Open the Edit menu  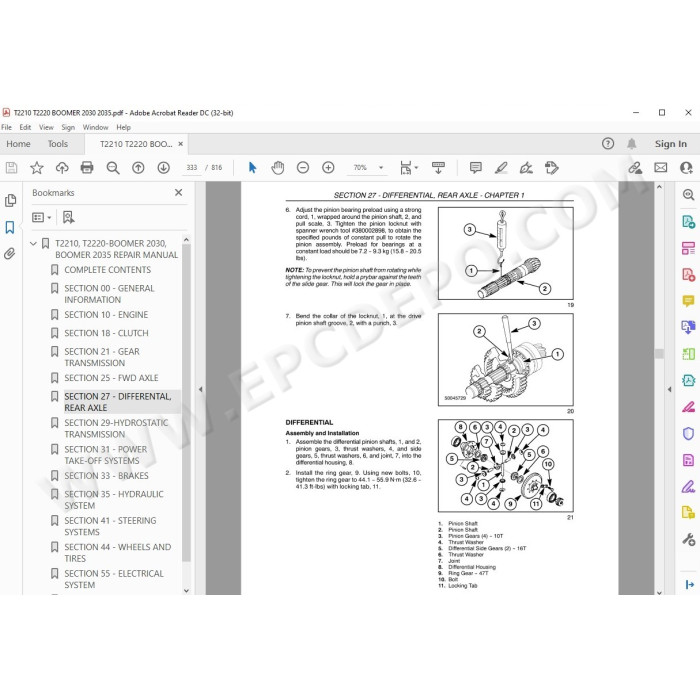[x=25, y=127]
